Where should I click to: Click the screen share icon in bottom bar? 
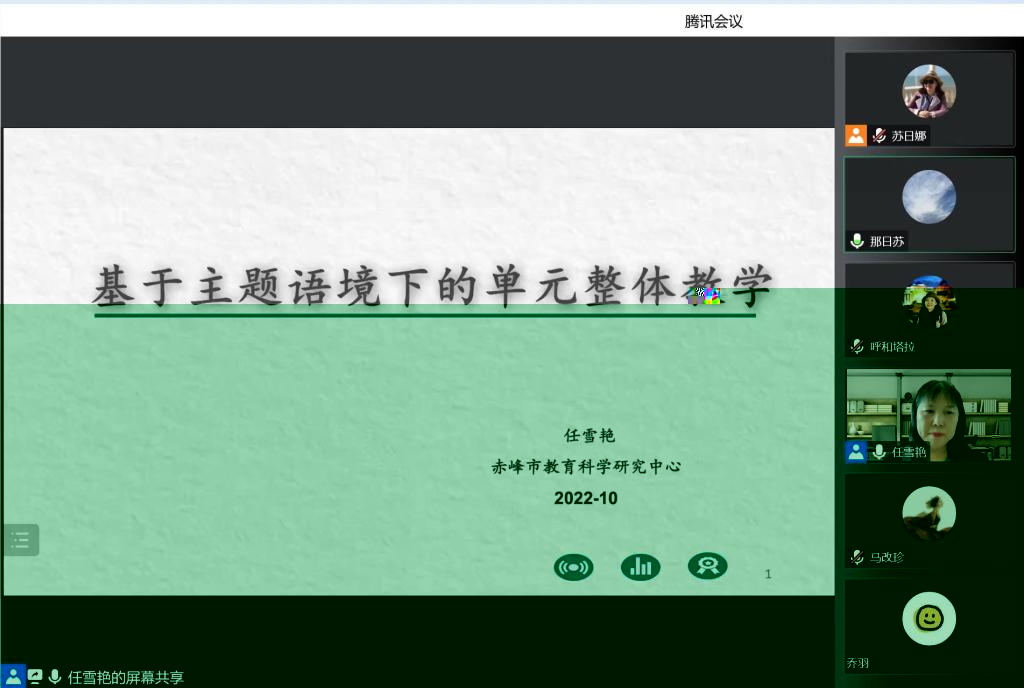click(35, 677)
